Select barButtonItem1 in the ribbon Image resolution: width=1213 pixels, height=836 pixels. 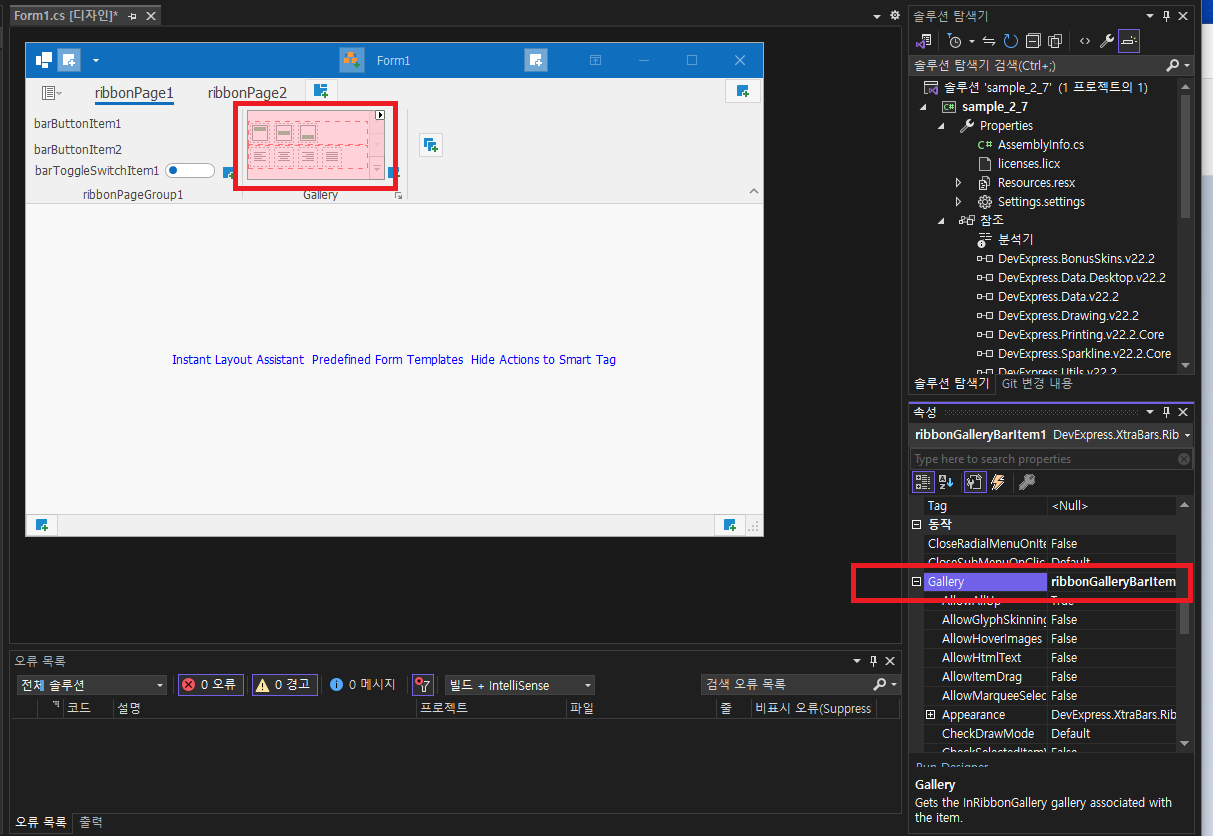tap(77, 124)
